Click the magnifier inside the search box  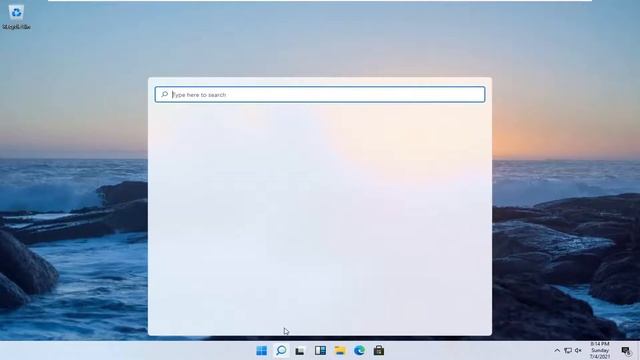[164, 94]
